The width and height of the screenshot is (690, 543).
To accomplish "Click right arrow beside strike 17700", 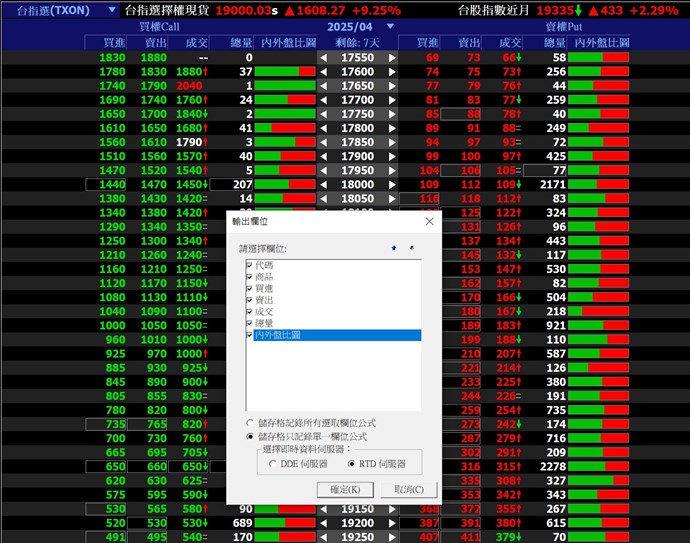I will tap(392, 100).
